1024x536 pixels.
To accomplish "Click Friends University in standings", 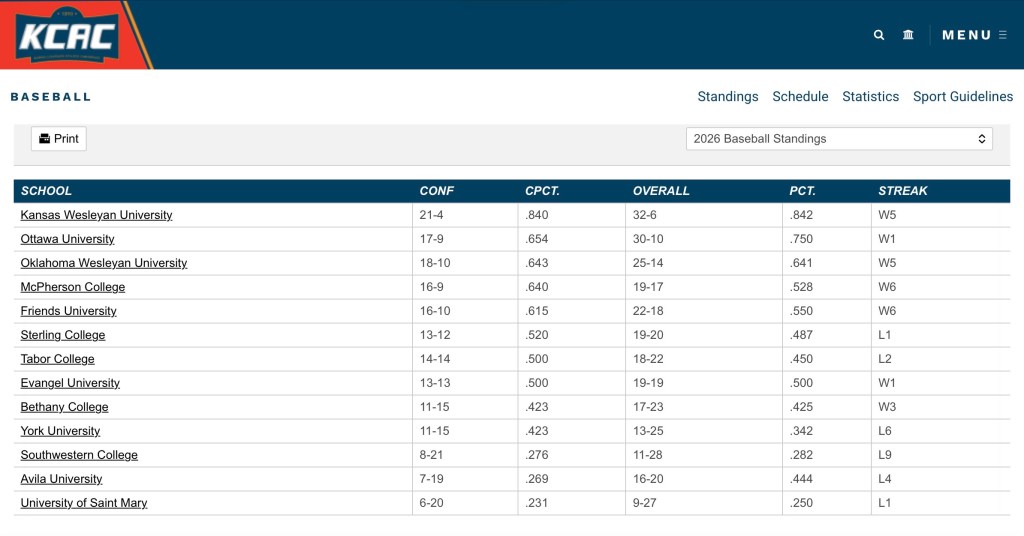I will (x=68, y=311).
